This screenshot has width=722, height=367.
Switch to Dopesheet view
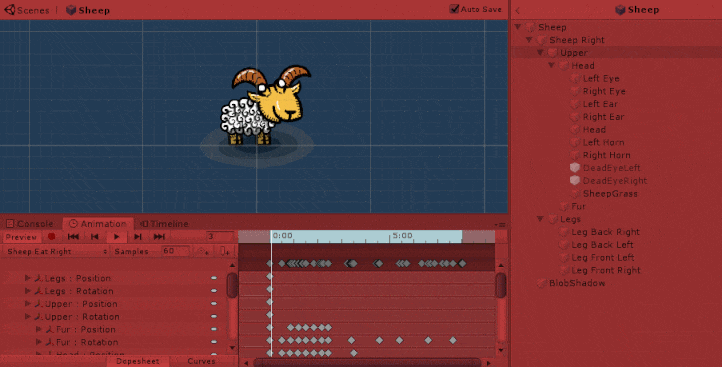pos(138,361)
